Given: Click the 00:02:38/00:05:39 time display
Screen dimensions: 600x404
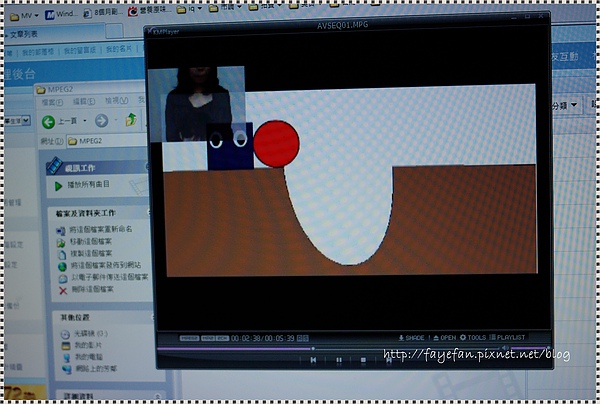Looking at the screenshot, I should (x=263, y=338).
